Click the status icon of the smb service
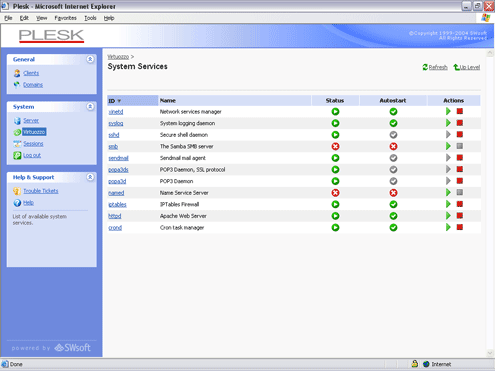Viewport: 495px width, 371px height. tap(335, 146)
